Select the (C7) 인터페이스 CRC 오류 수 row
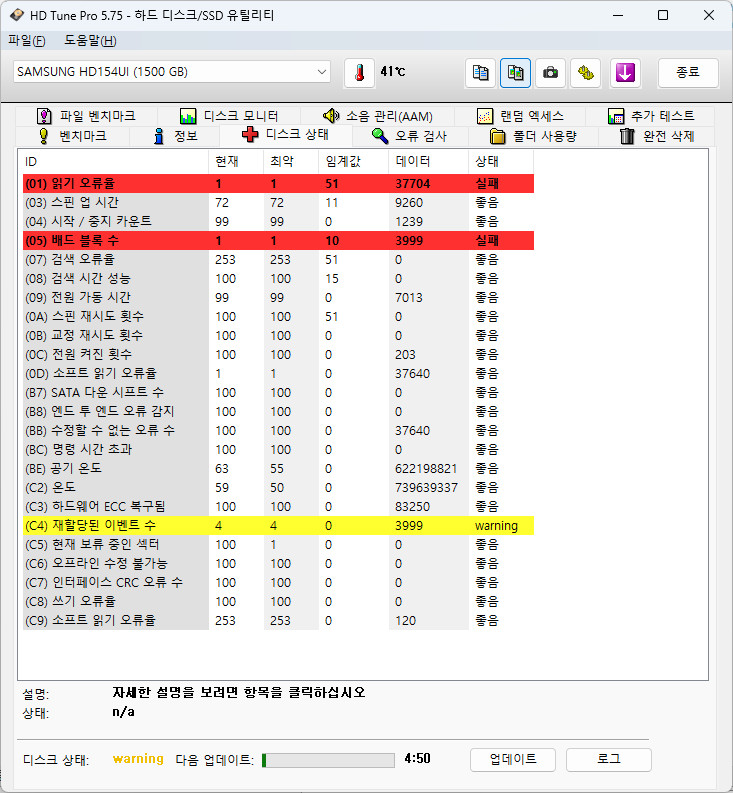733x793 pixels. [278, 583]
